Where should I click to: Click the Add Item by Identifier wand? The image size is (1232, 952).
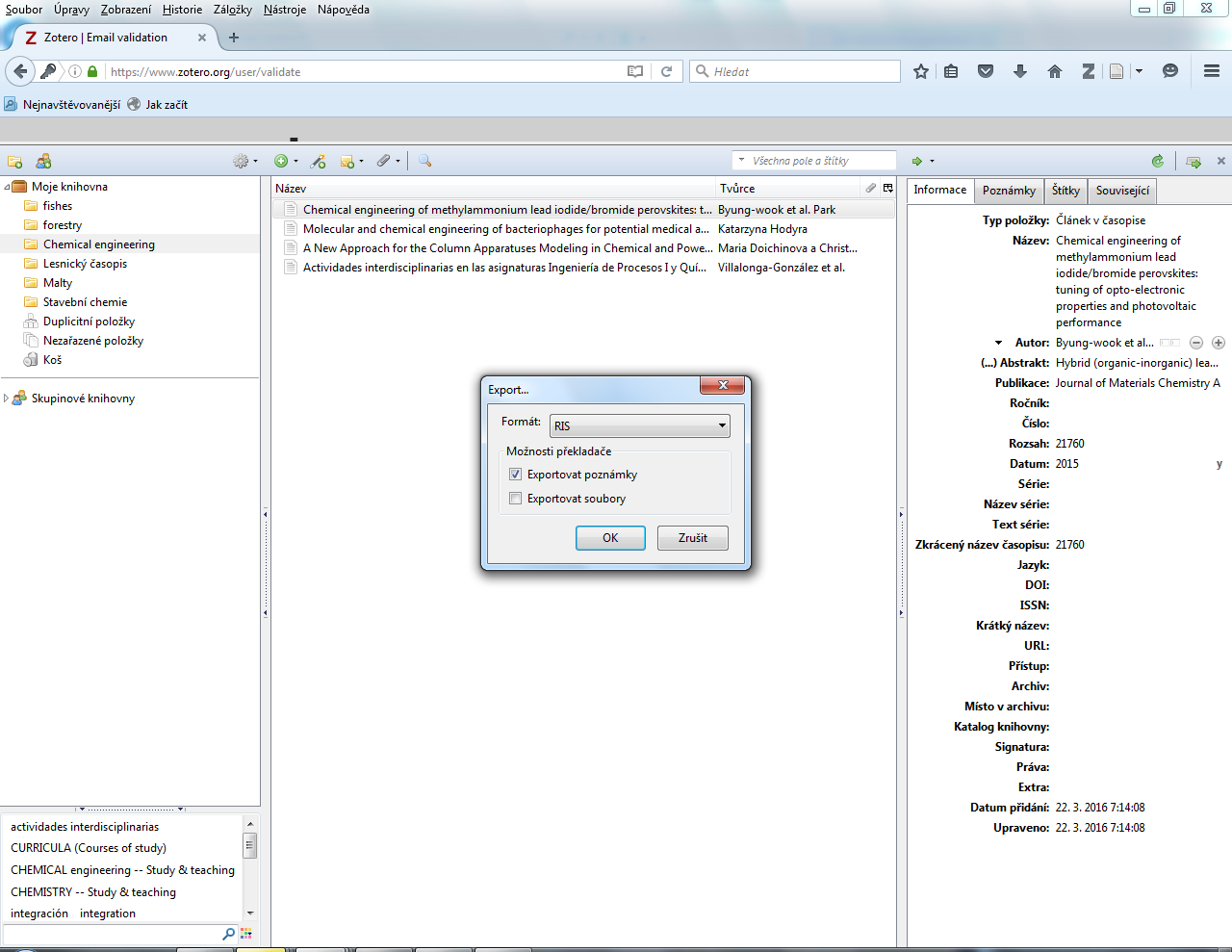click(x=318, y=162)
